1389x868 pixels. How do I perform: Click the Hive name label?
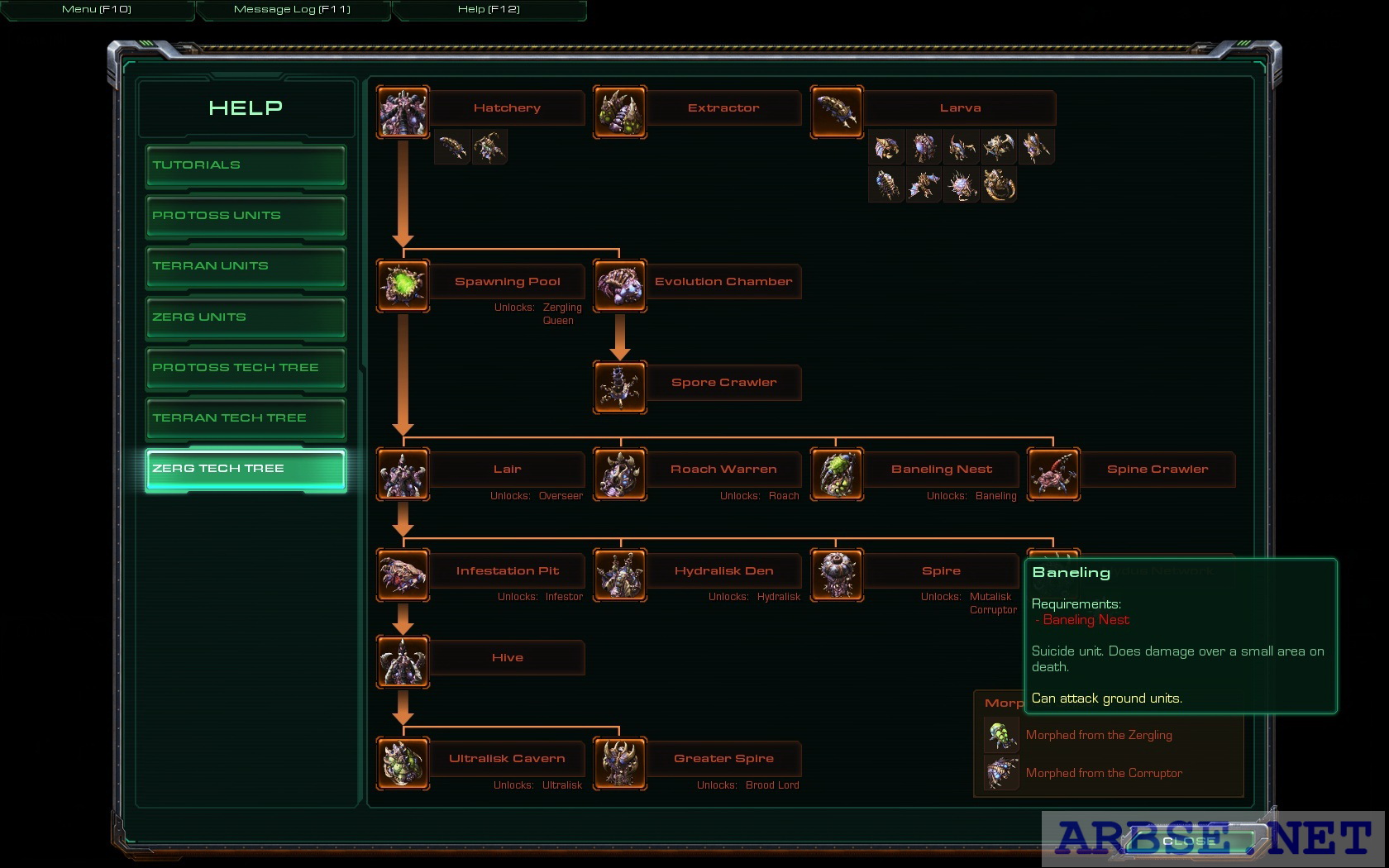pos(508,657)
